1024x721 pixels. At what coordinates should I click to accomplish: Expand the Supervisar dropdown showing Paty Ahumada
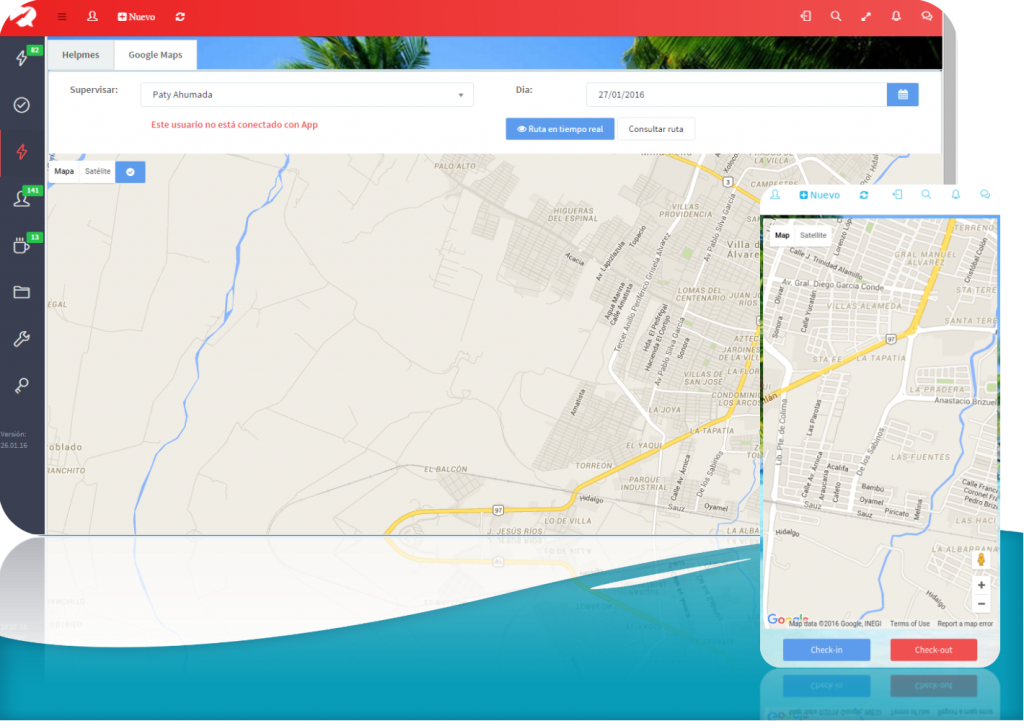pyautogui.click(x=307, y=95)
